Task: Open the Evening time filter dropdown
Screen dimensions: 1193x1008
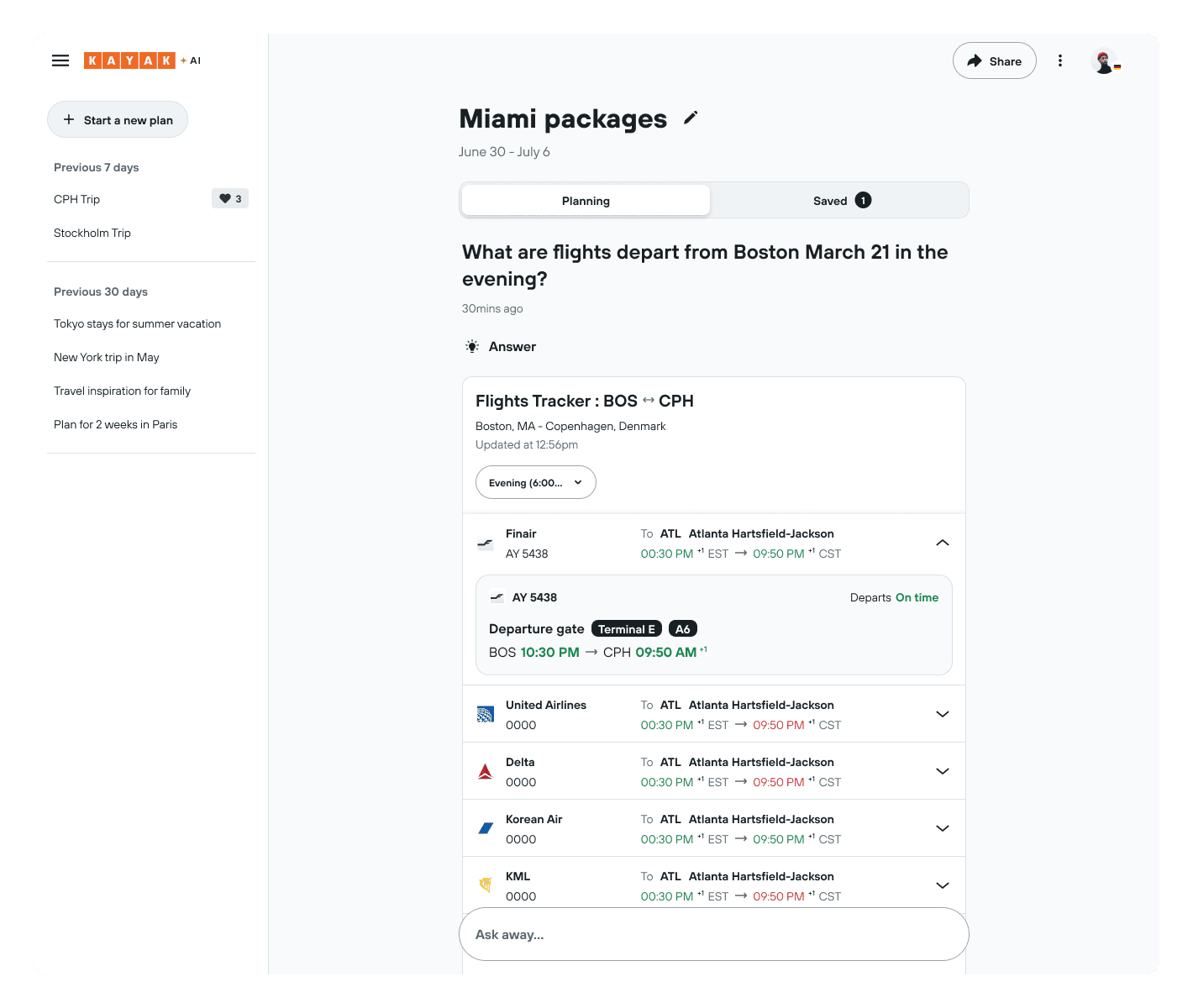Action: (x=536, y=482)
